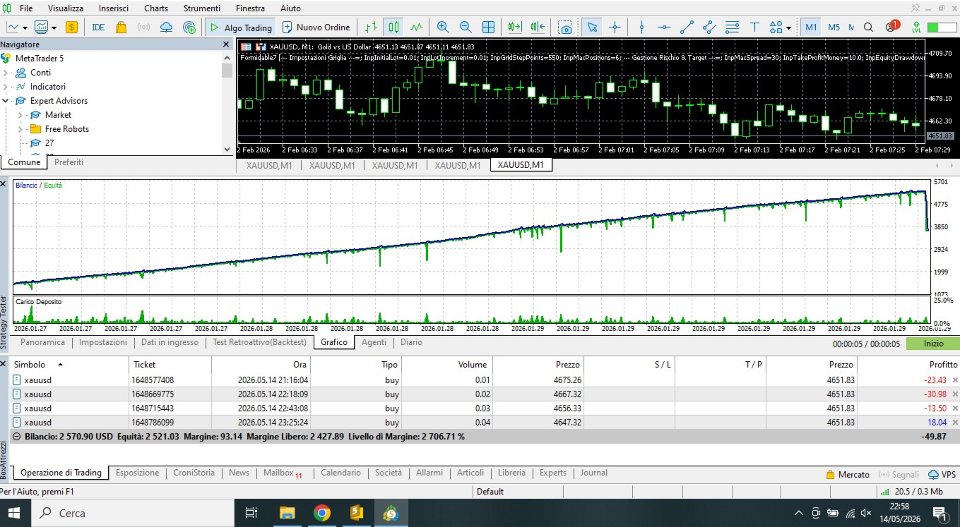Tile chart windows with grid icon
This screenshot has height=527, width=960.
[488, 27]
